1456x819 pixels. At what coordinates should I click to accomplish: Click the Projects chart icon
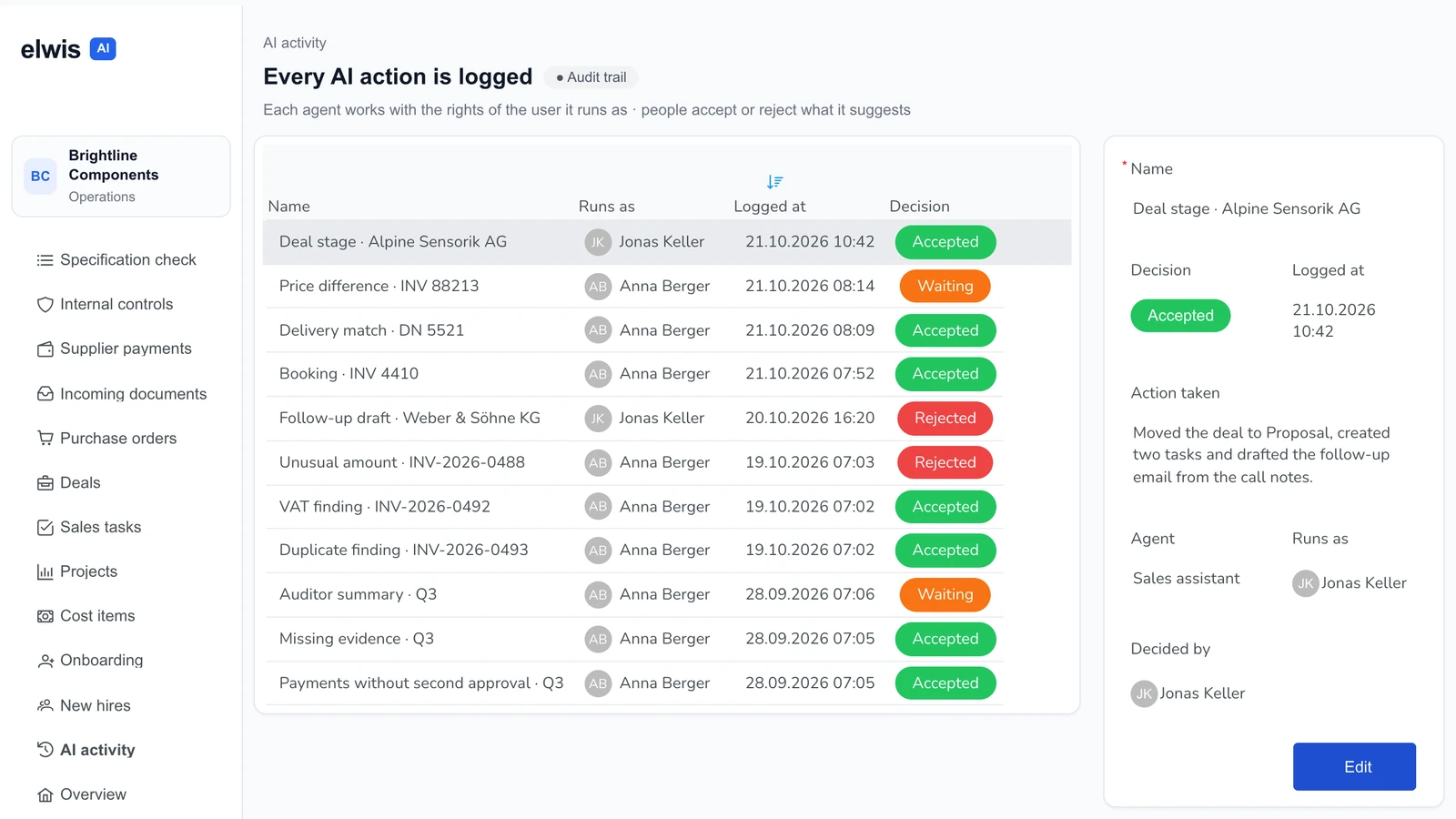pos(45,572)
